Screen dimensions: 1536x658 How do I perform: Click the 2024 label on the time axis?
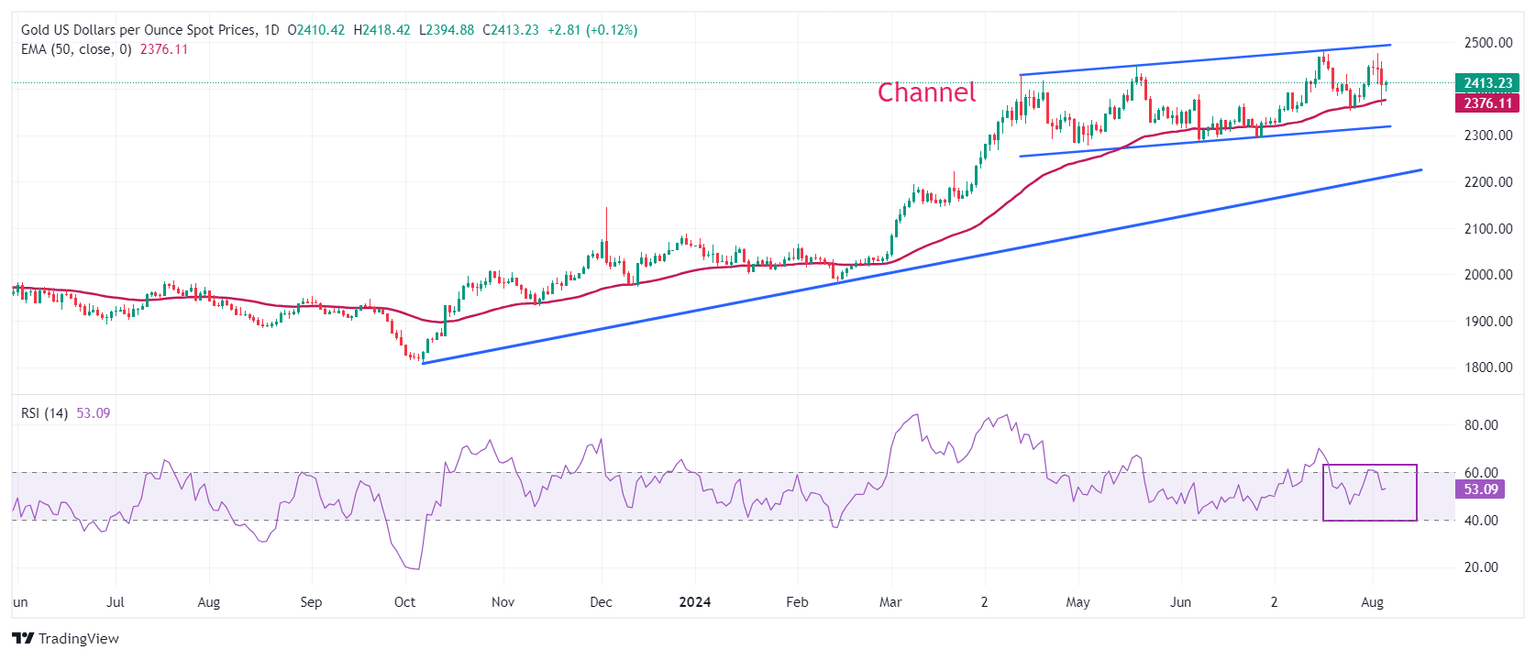(x=695, y=603)
